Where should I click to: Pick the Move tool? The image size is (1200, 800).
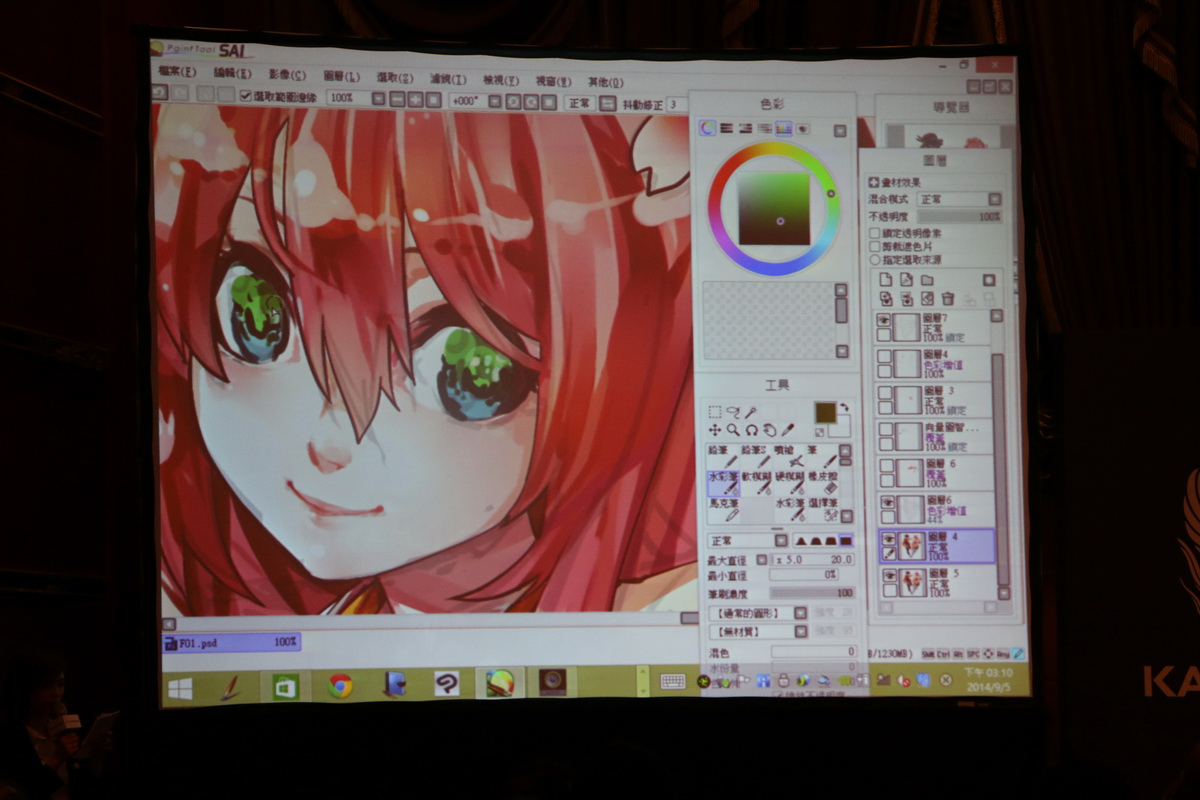point(714,429)
